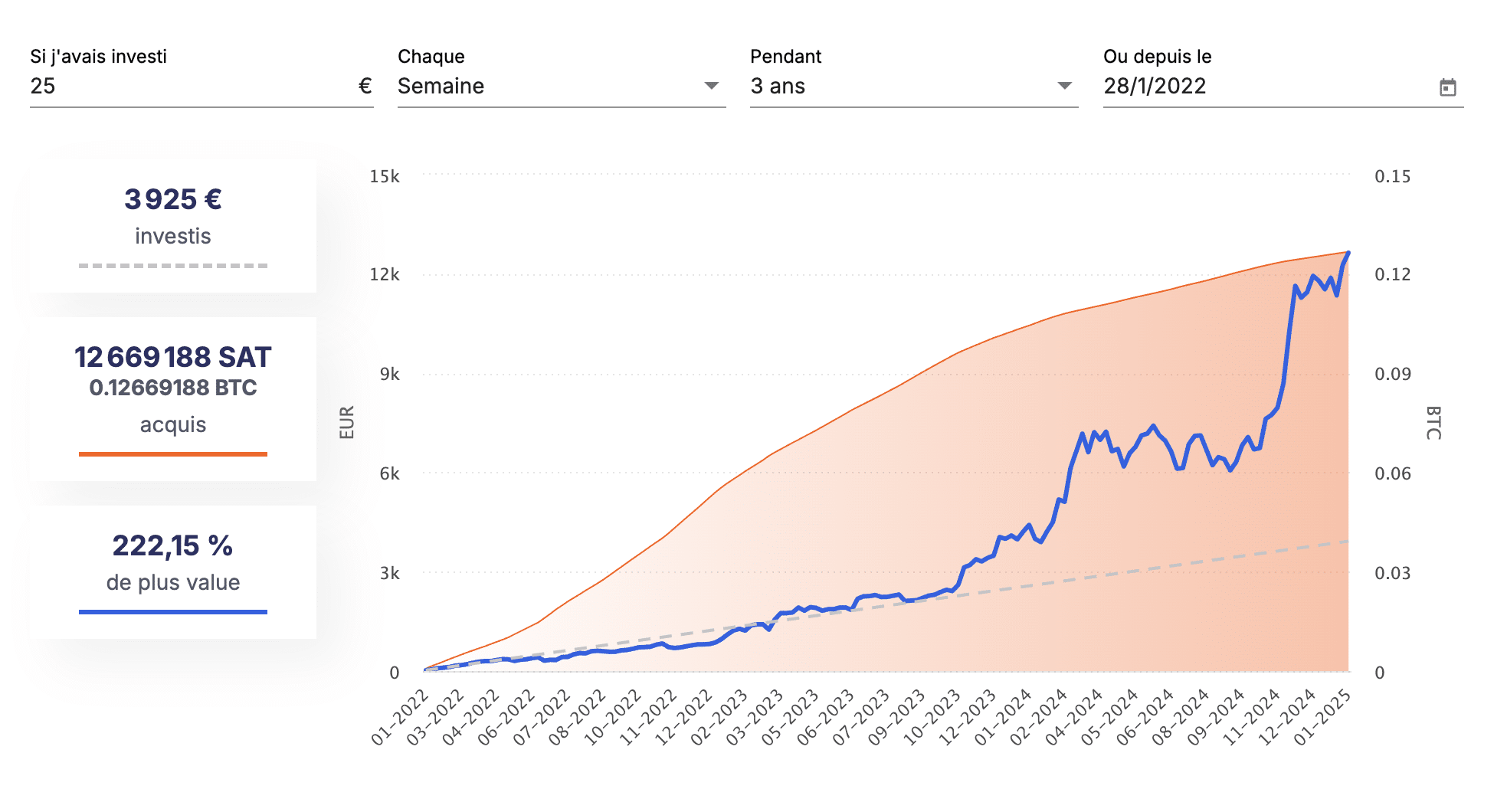Viewport: 1494px width, 812px height.
Task: Select the 12 669 188 SAT acquis card
Action: (173, 398)
